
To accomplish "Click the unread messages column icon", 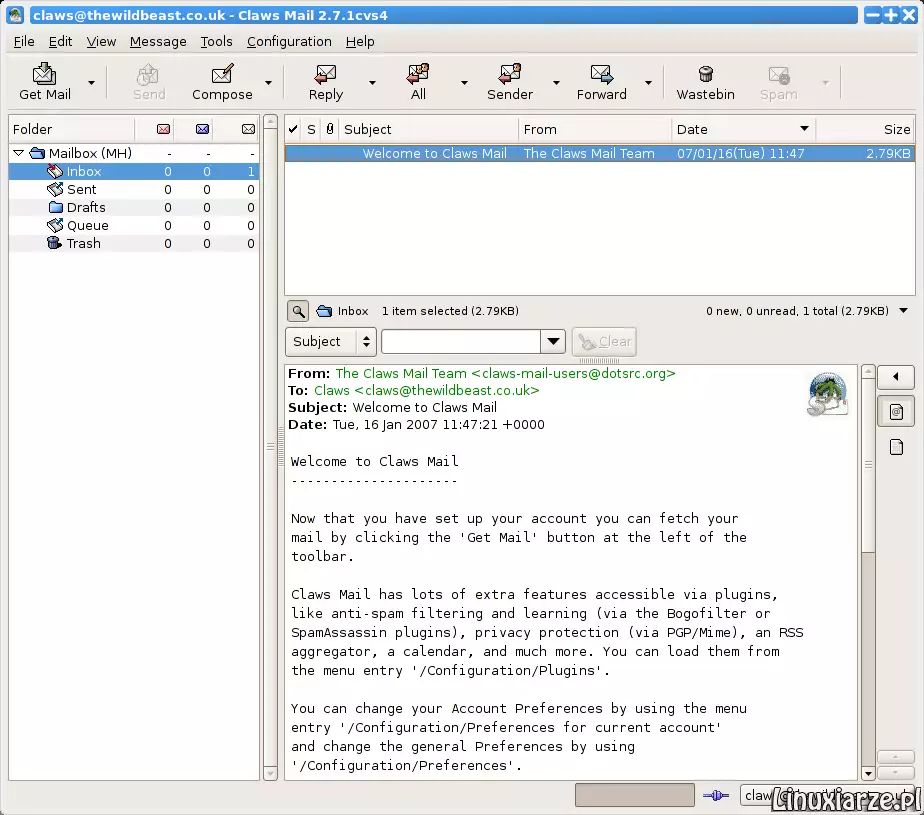I will coord(202,129).
